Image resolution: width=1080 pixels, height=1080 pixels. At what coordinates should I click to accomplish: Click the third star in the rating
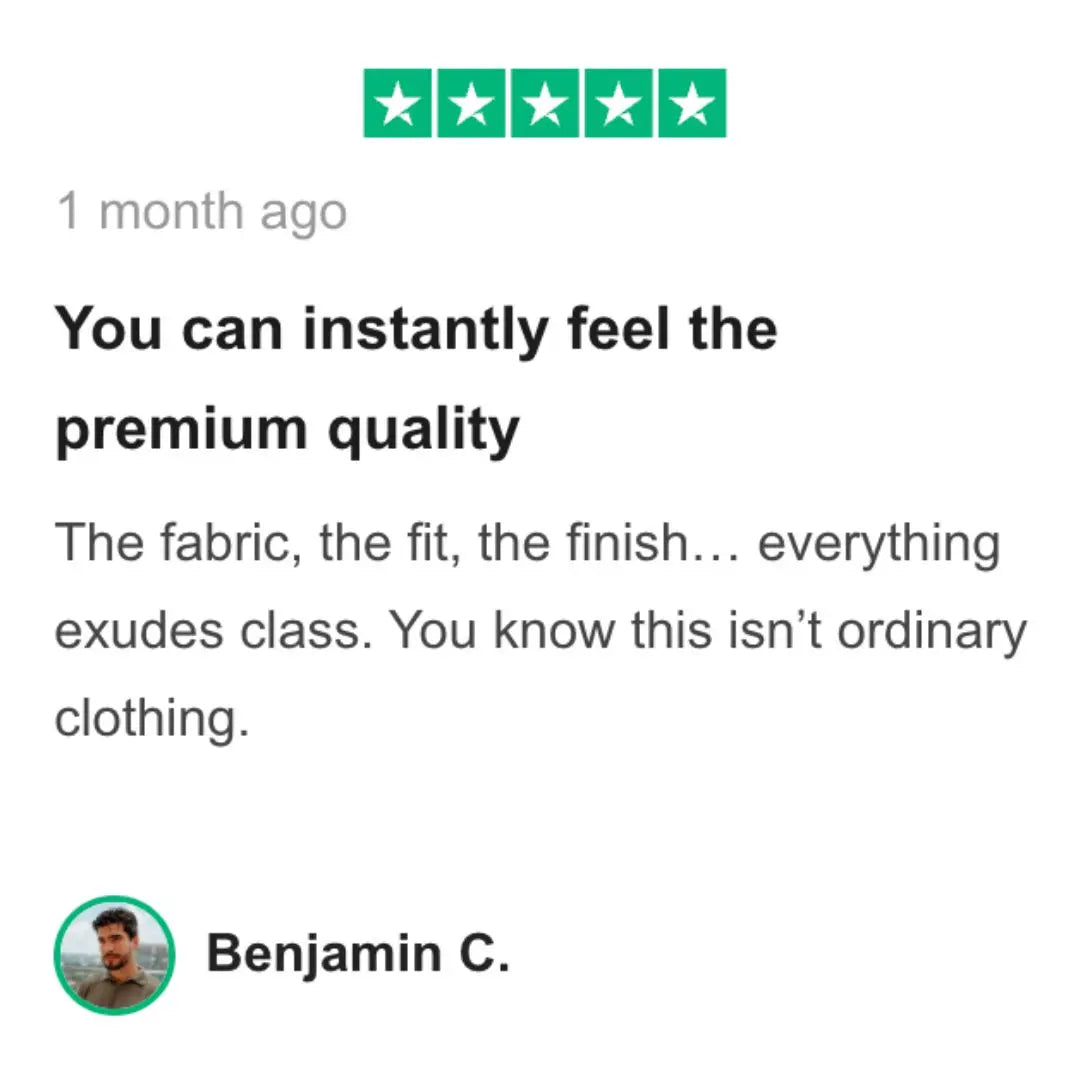pos(545,103)
